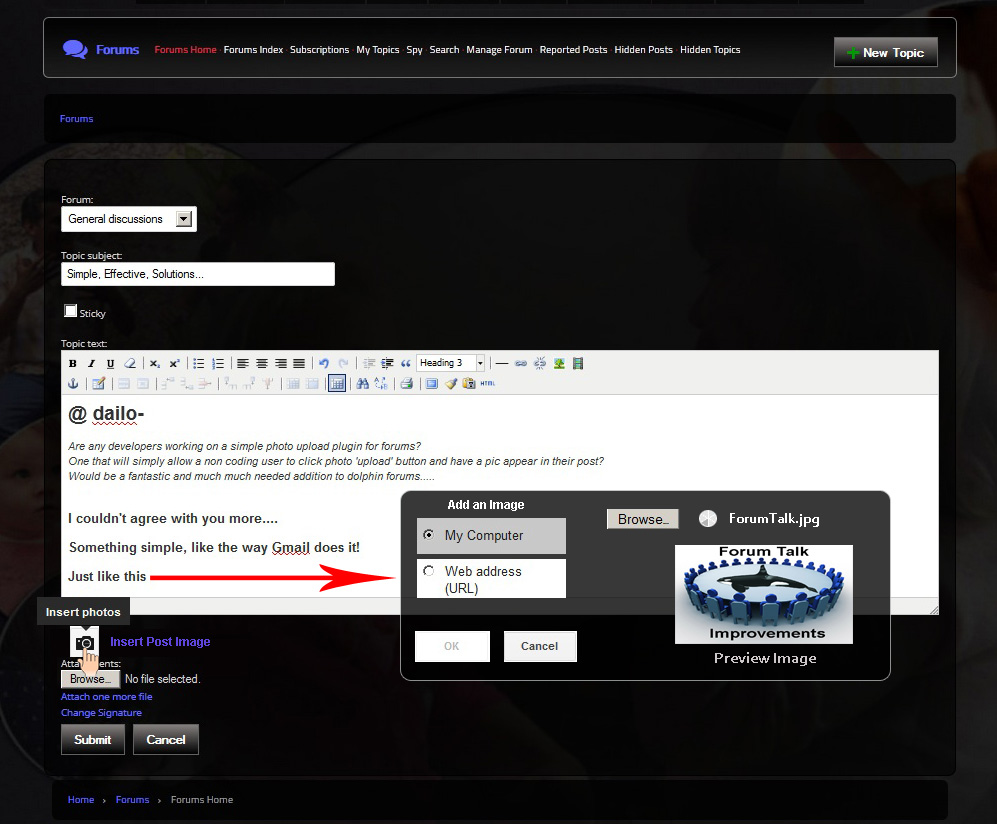Undo the last edit with the undo arrow

tap(324, 363)
